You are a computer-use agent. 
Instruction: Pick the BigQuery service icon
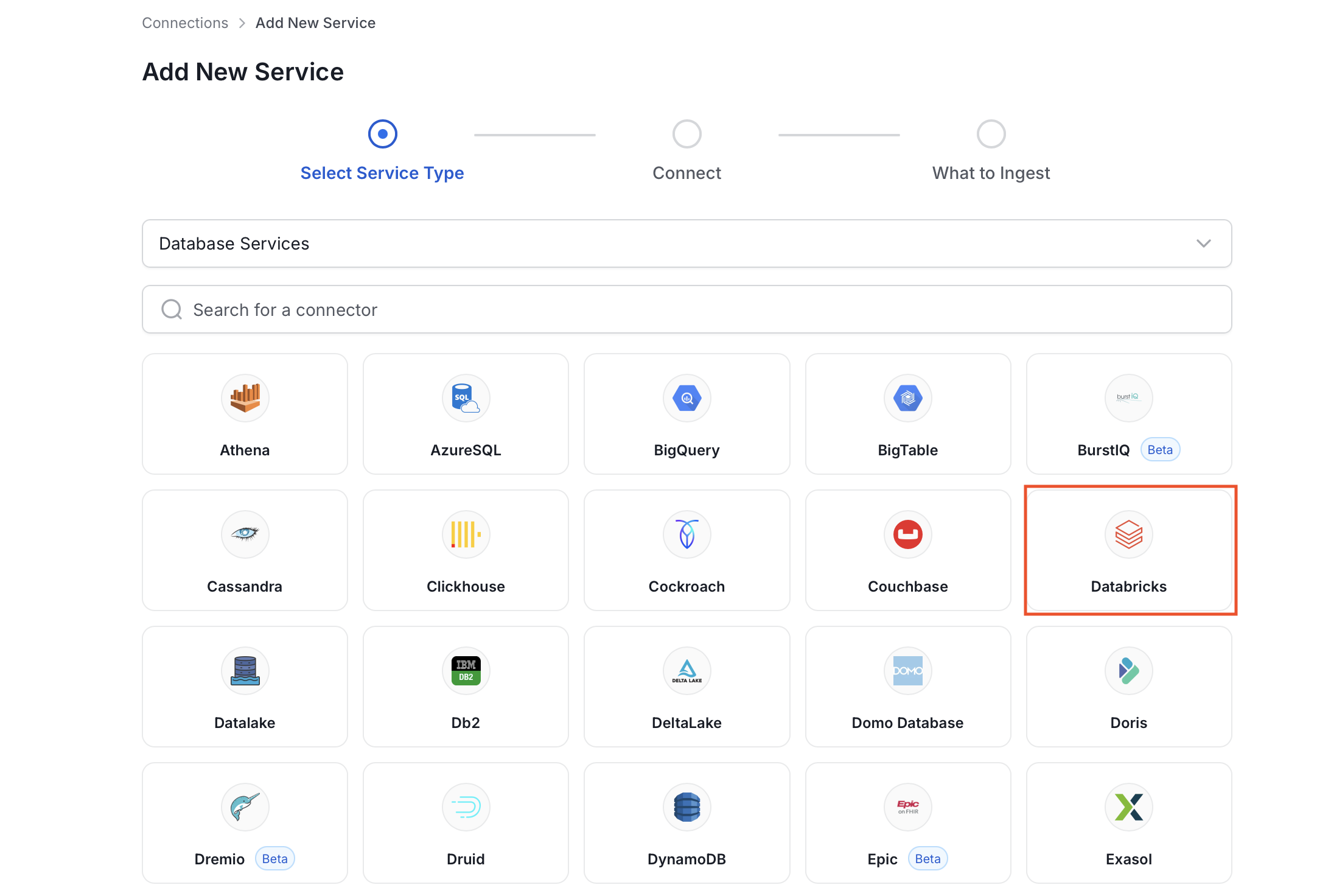[686, 398]
